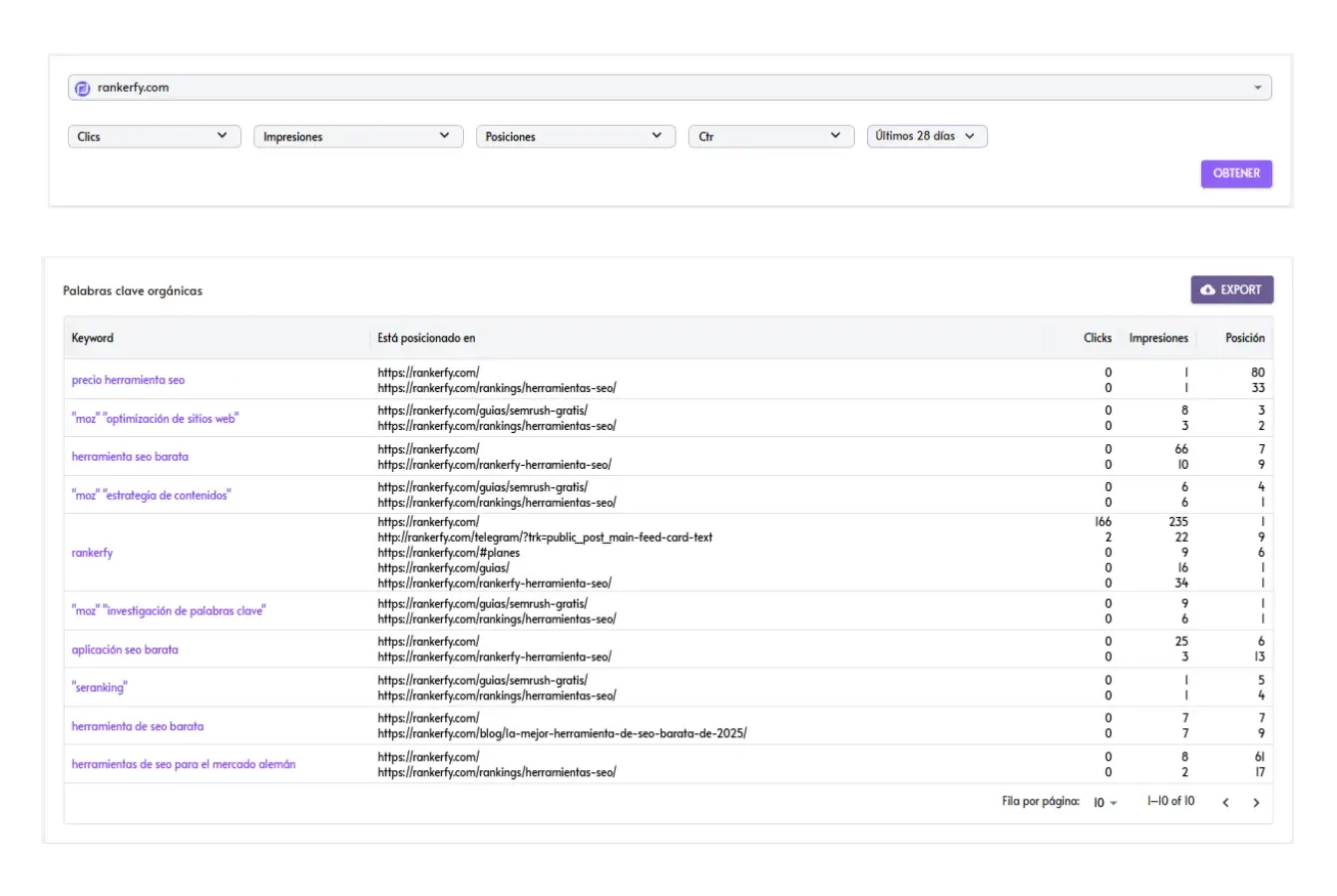
Task: Click the OBTENER button
Action: click(x=1236, y=174)
